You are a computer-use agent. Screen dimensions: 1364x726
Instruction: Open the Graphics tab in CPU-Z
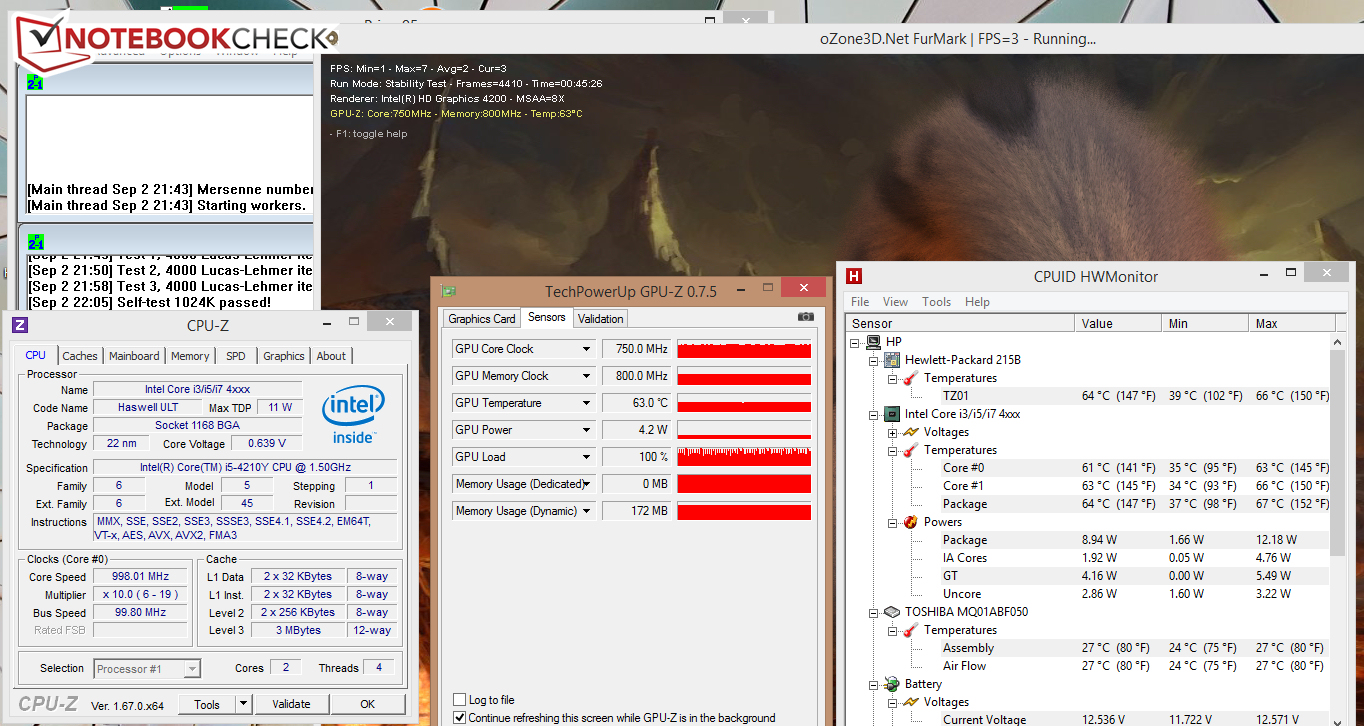tap(284, 356)
